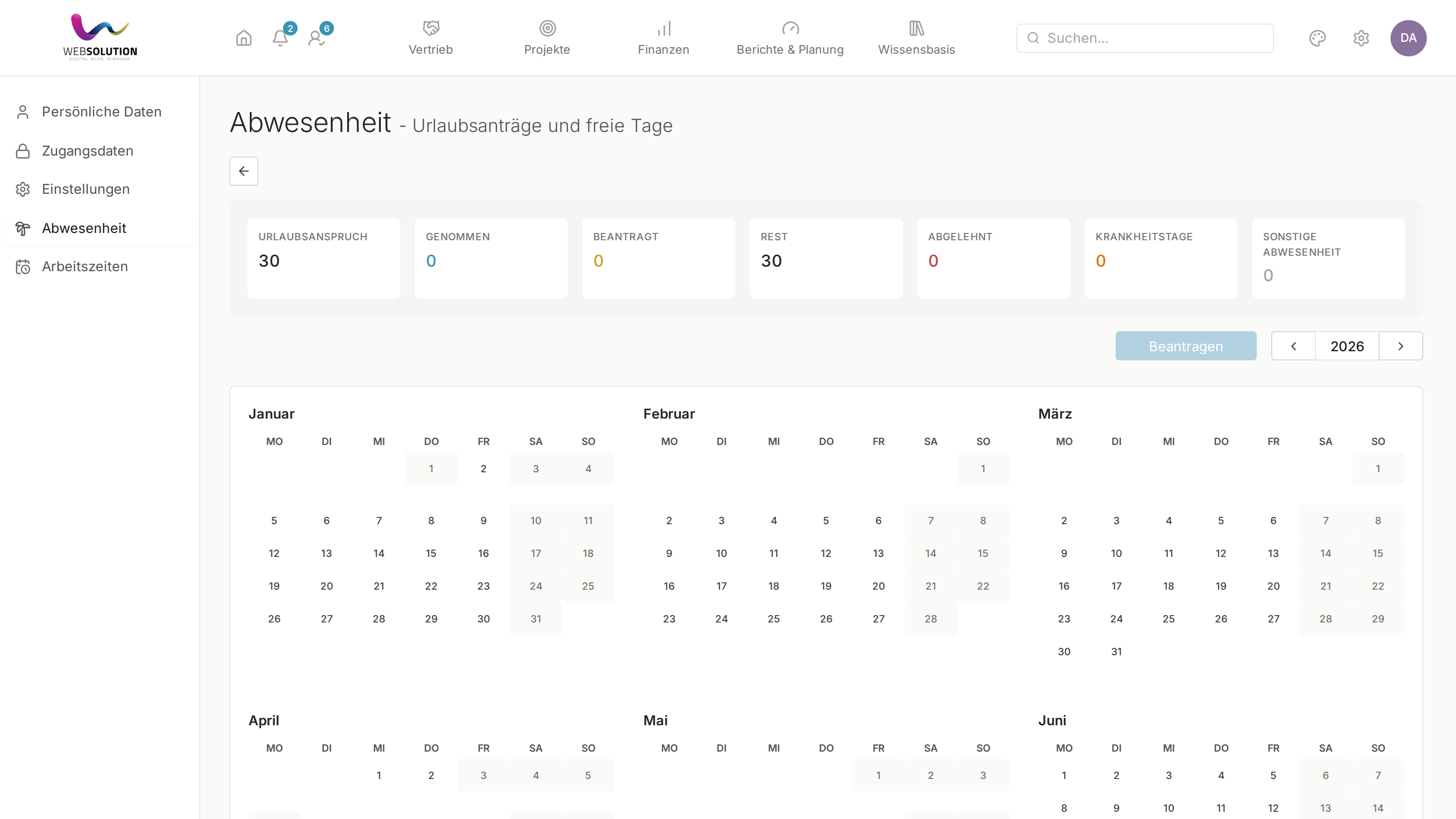Select January 2 in the calendar
The height and width of the screenshot is (819, 1456).
(483, 469)
